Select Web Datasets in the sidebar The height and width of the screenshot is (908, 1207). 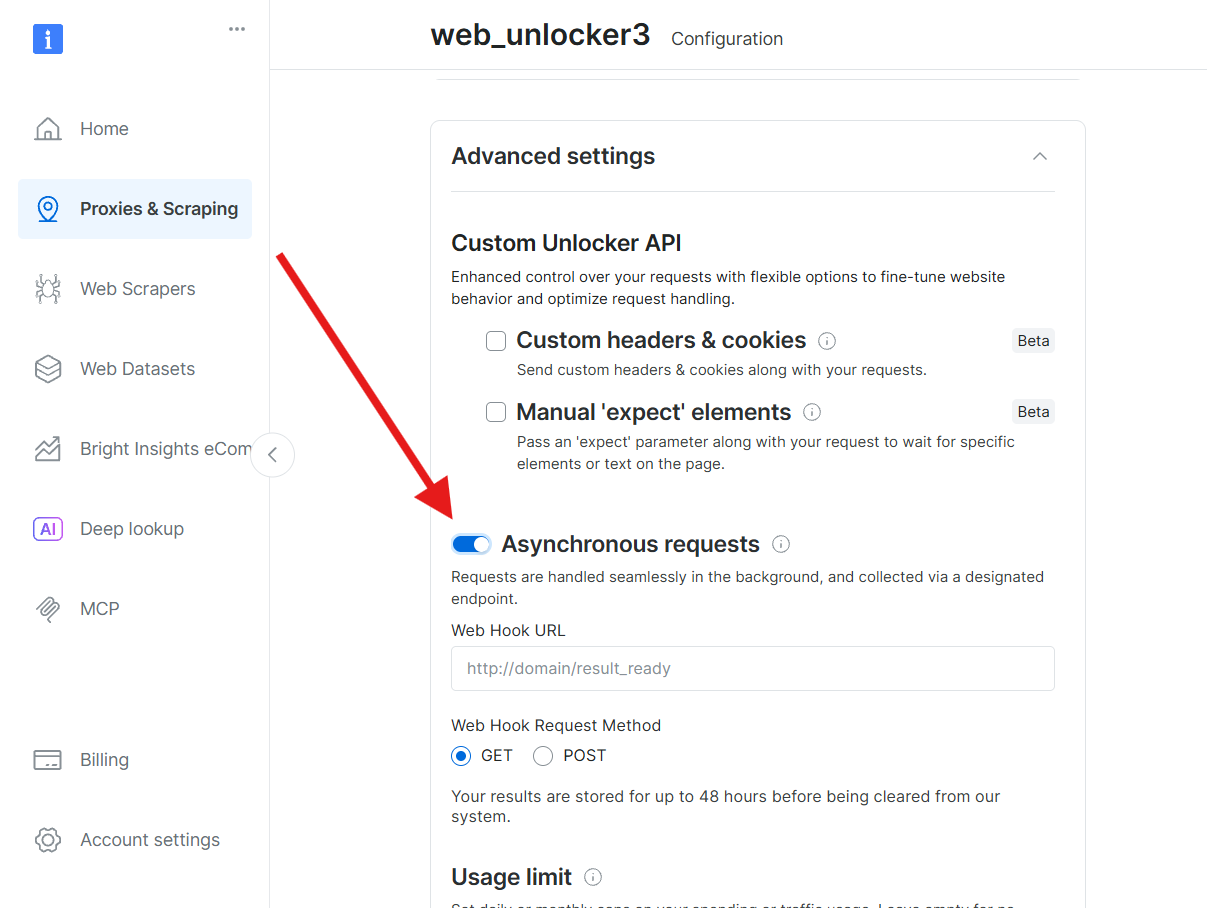(137, 368)
